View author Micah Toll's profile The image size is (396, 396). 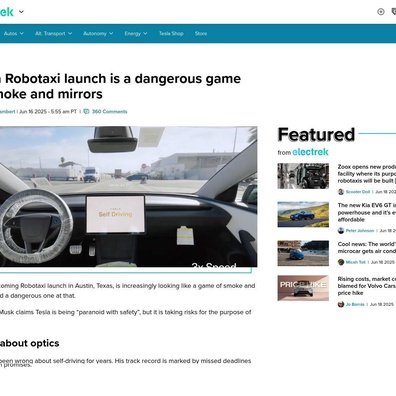coord(355,262)
